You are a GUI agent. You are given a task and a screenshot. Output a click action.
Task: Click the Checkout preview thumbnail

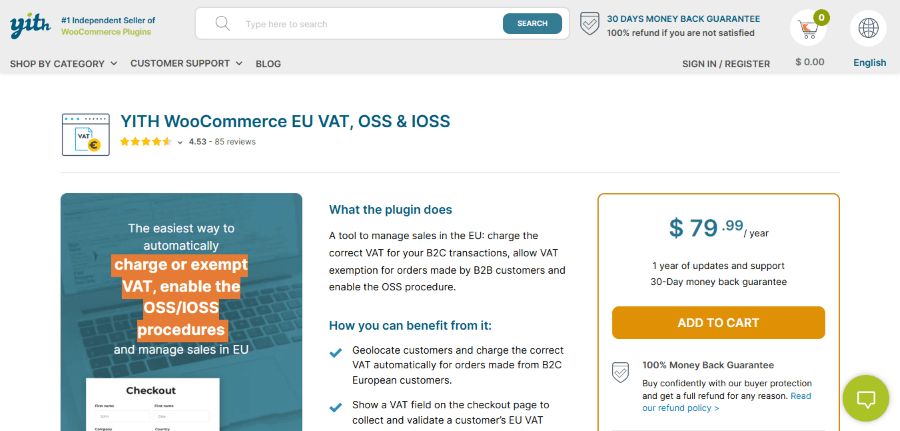click(153, 405)
